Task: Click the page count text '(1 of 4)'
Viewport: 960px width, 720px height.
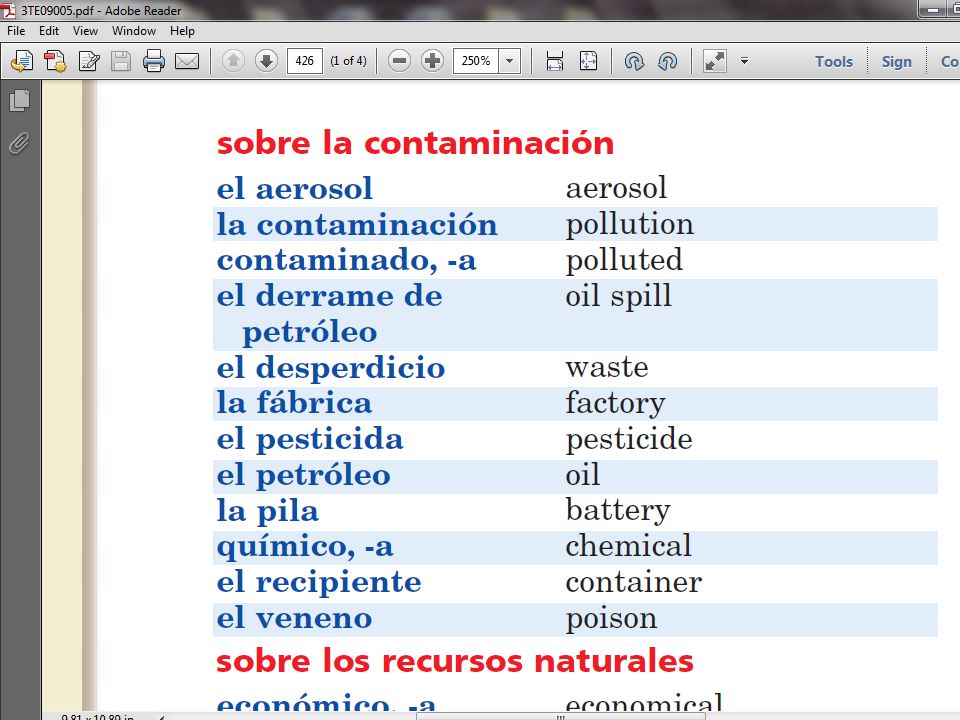Action: click(x=348, y=61)
